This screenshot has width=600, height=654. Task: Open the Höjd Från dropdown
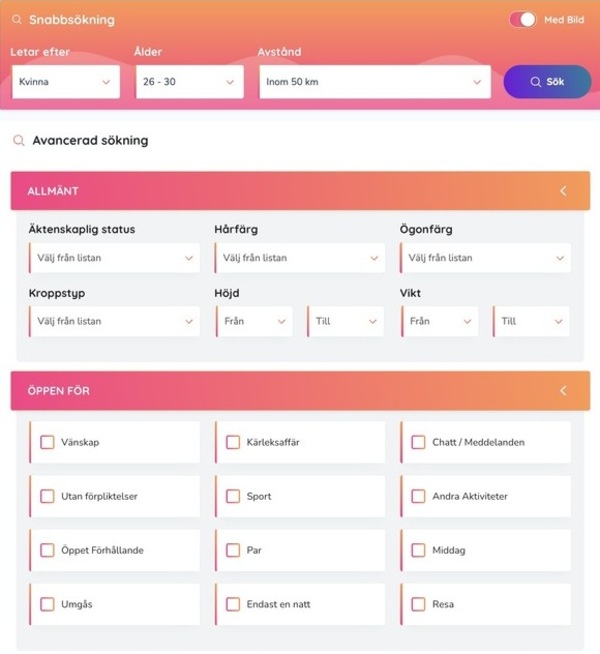click(x=254, y=322)
